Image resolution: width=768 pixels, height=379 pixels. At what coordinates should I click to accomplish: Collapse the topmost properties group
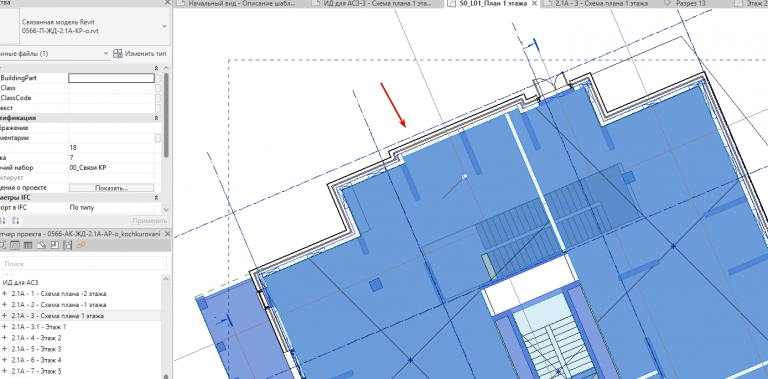(x=156, y=68)
